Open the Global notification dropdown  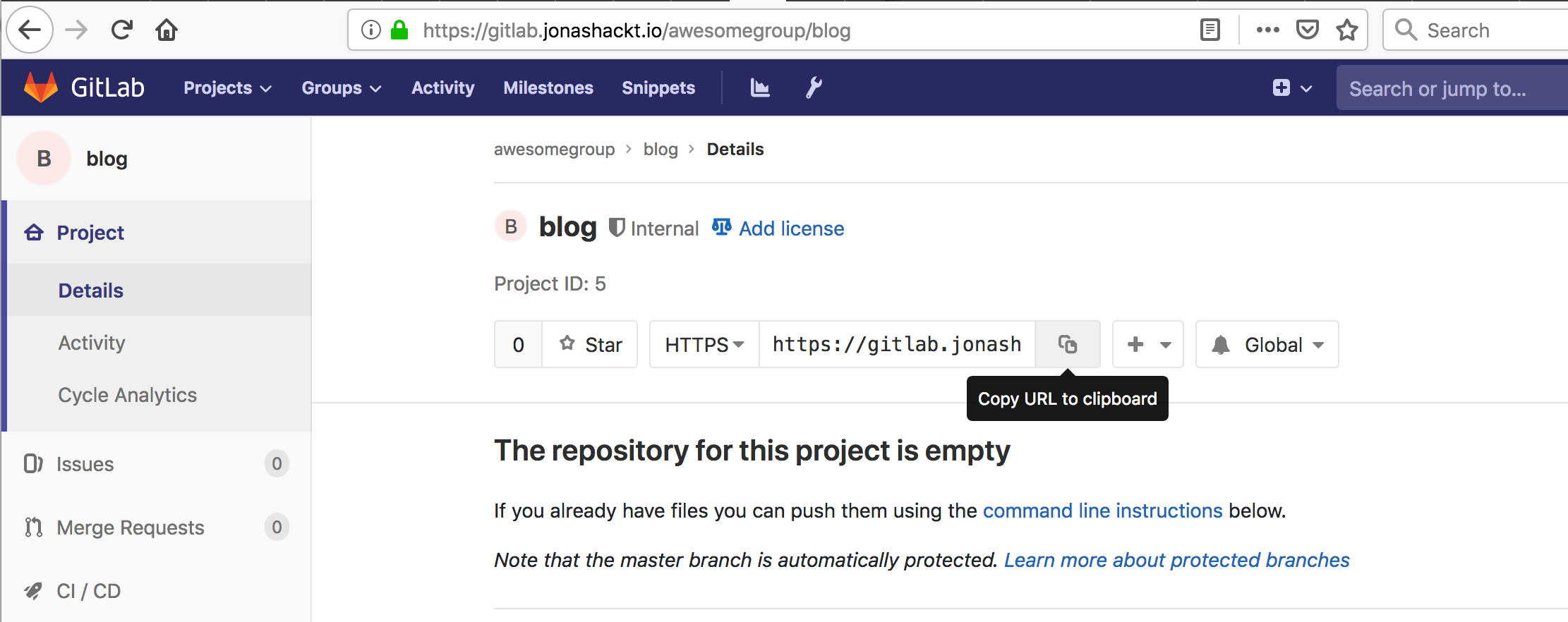pos(1267,344)
